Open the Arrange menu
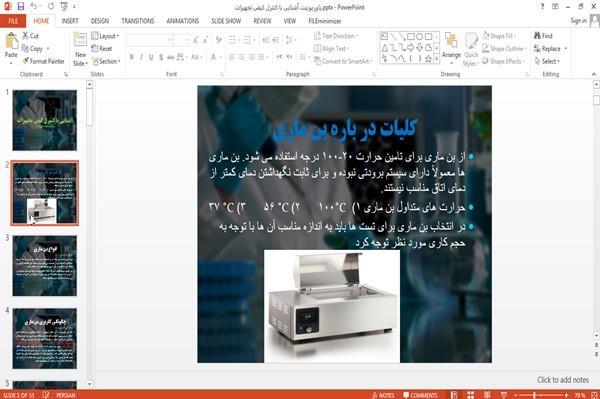Viewport: 600px width, 399px height. [451, 48]
